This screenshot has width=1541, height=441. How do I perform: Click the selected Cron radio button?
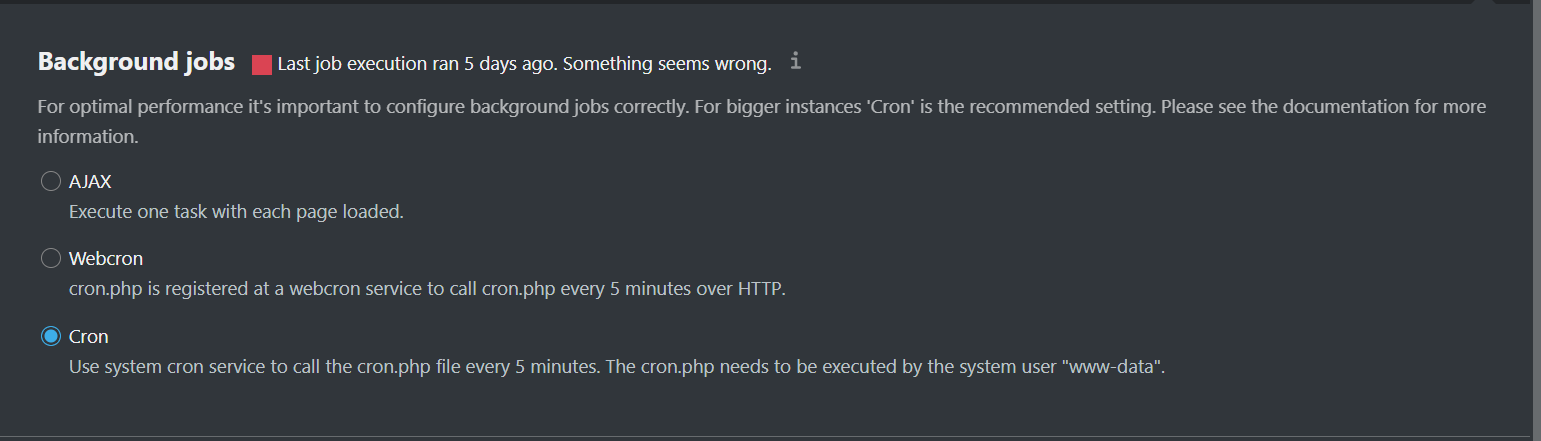pyautogui.click(x=51, y=337)
